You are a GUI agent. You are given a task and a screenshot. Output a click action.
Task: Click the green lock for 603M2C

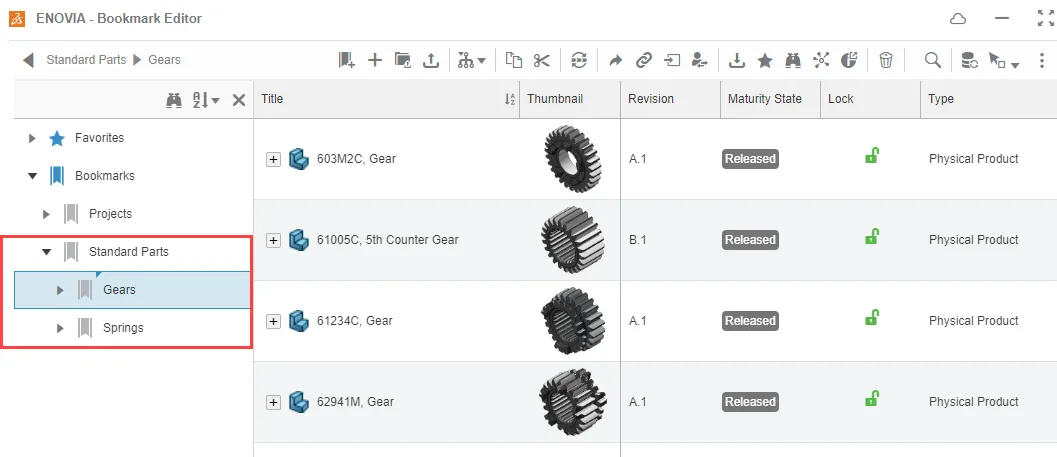[x=872, y=156]
